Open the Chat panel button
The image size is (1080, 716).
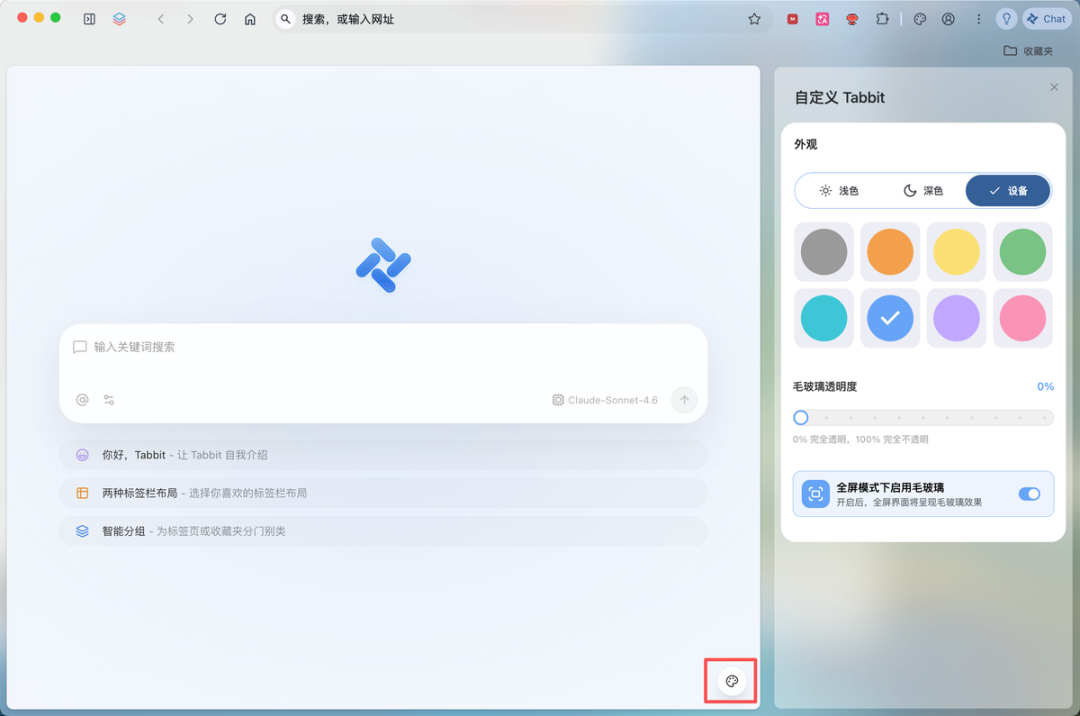tap(1046, 19)
